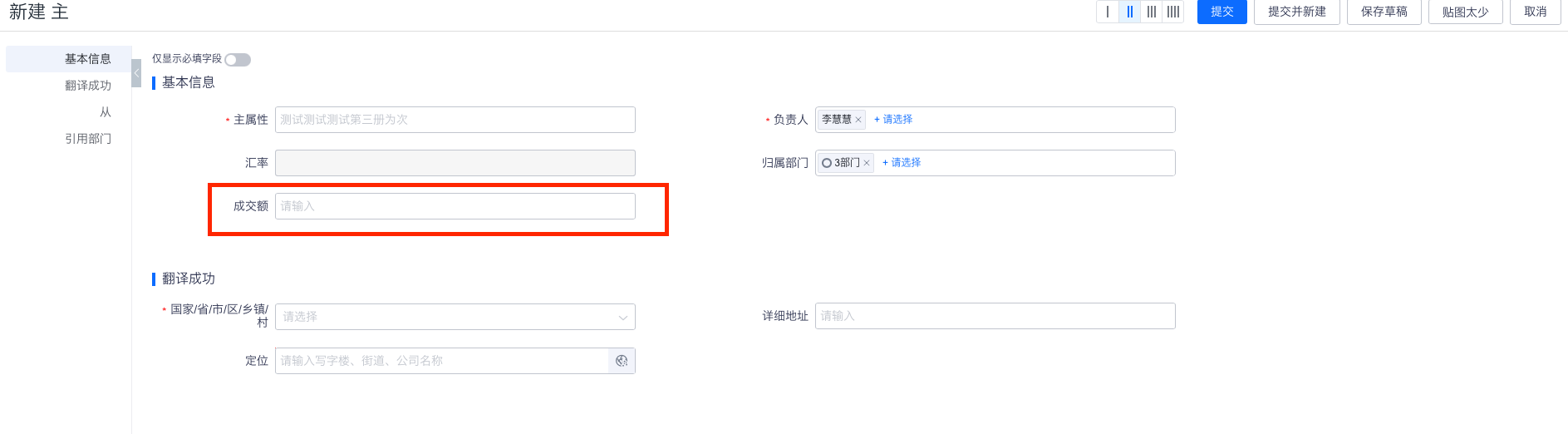Remove 李慧慧 tag from 负责人
The image size is (1568, 434).
[858, 120]
